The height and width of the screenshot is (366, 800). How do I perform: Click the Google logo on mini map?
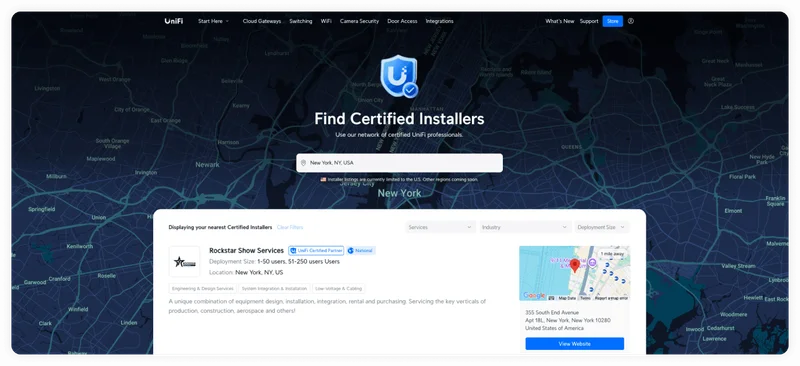(534, 296)
